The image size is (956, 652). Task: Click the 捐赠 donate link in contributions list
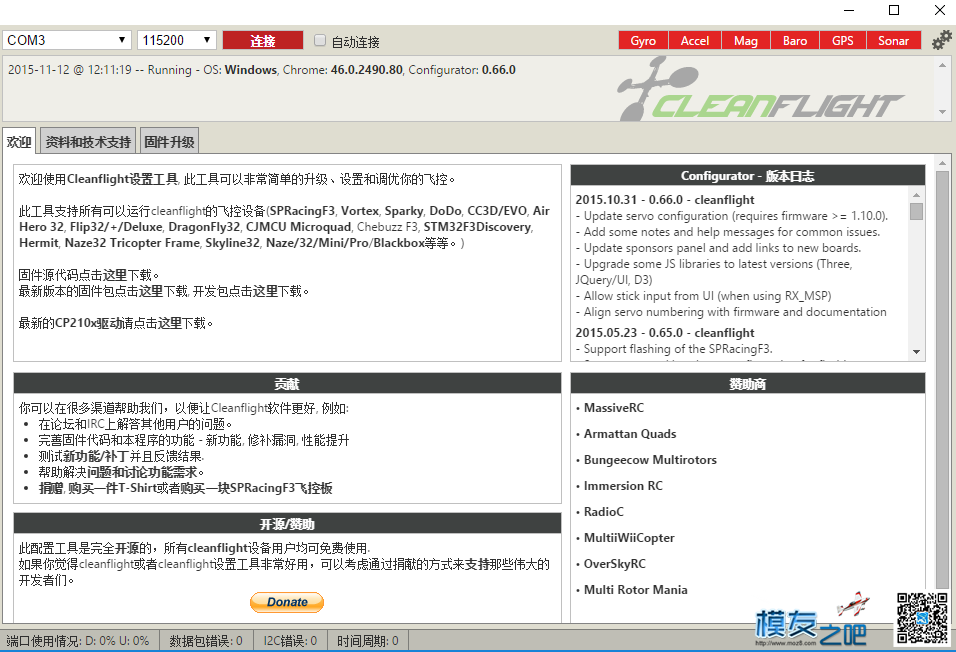tap(51, 488)
